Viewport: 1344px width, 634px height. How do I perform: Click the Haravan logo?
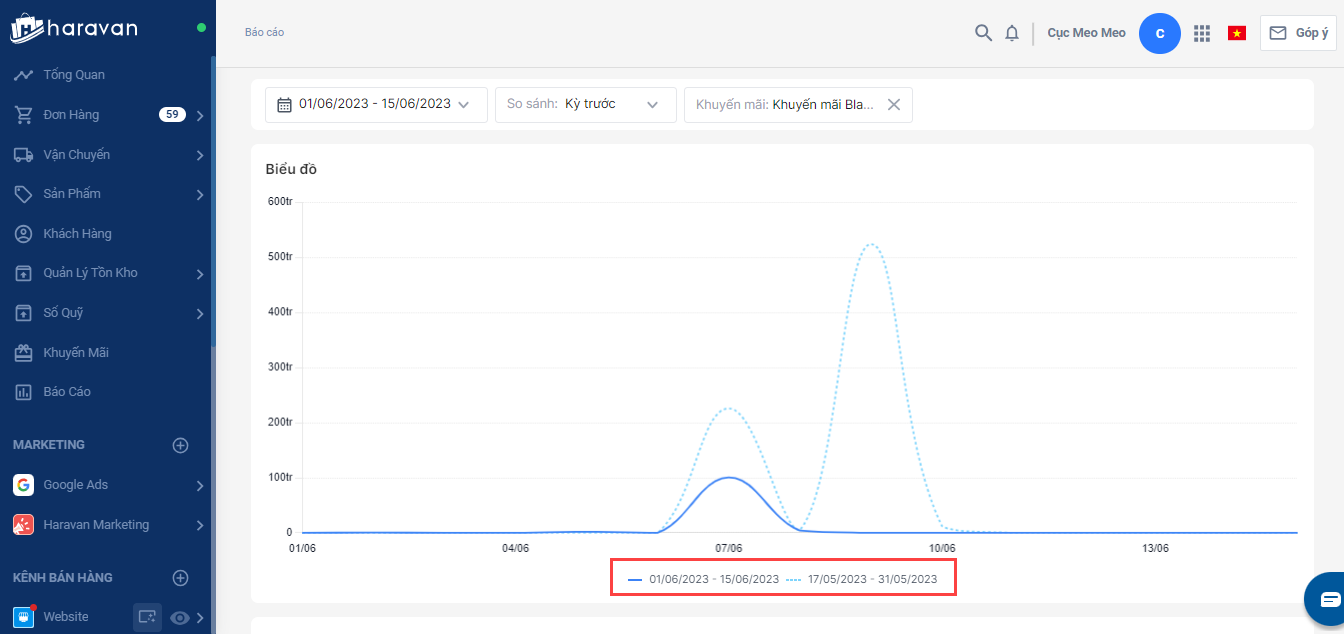74,28
